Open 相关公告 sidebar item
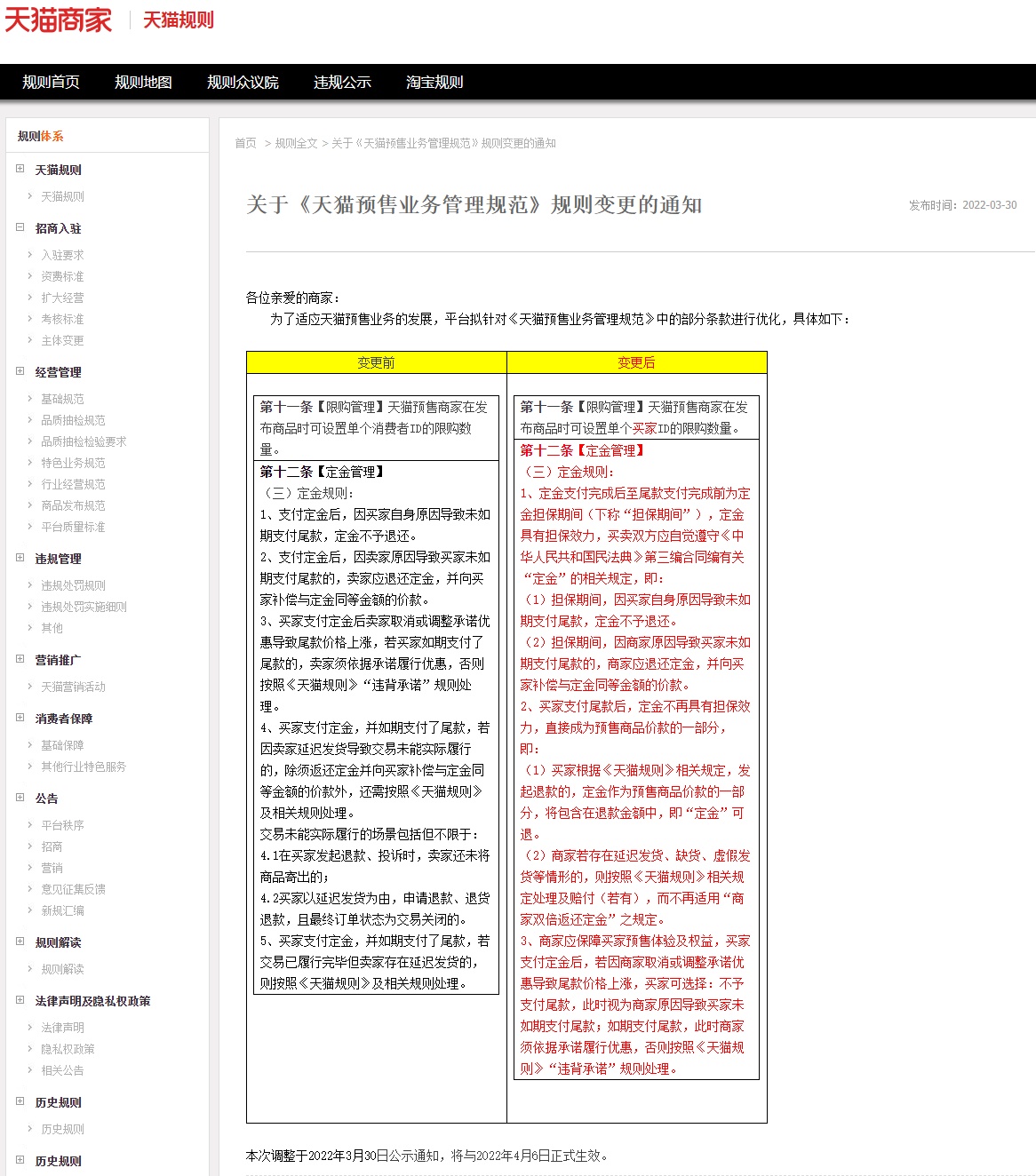 tap(62, 1070)
